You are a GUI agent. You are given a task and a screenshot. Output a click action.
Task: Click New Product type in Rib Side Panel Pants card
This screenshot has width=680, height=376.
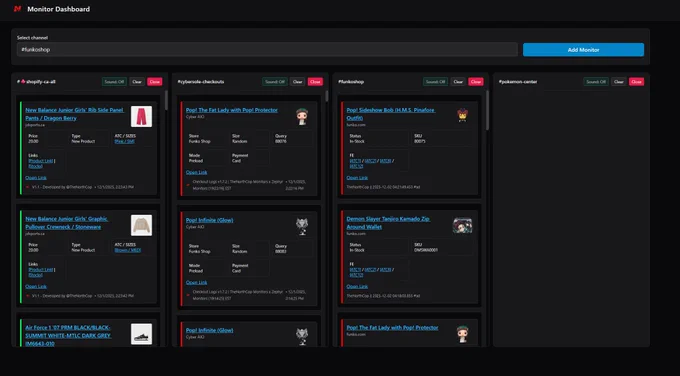(x=83, y=141)
